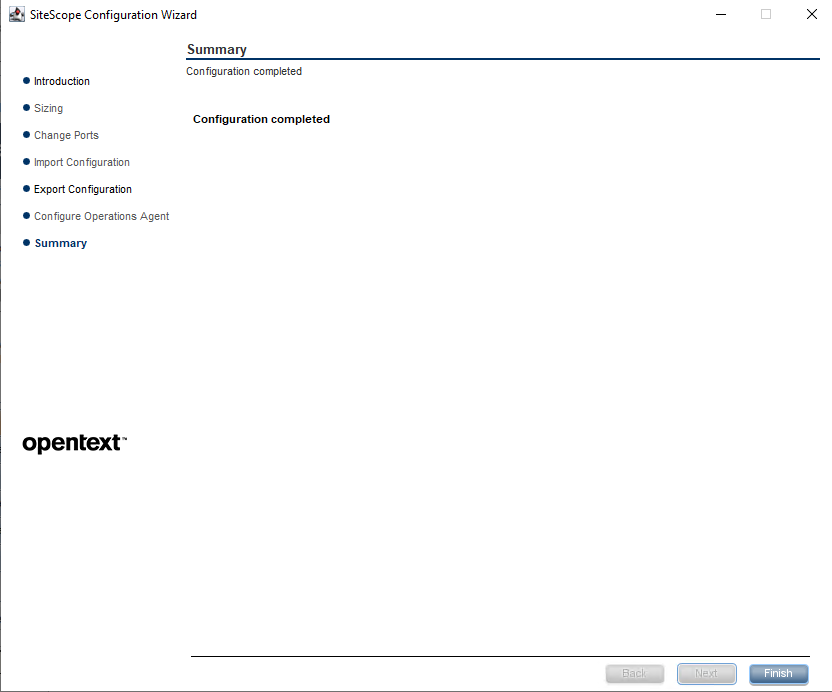Select the Sizing step in sidebar
832x692 pixels.
tap(48, 108)
